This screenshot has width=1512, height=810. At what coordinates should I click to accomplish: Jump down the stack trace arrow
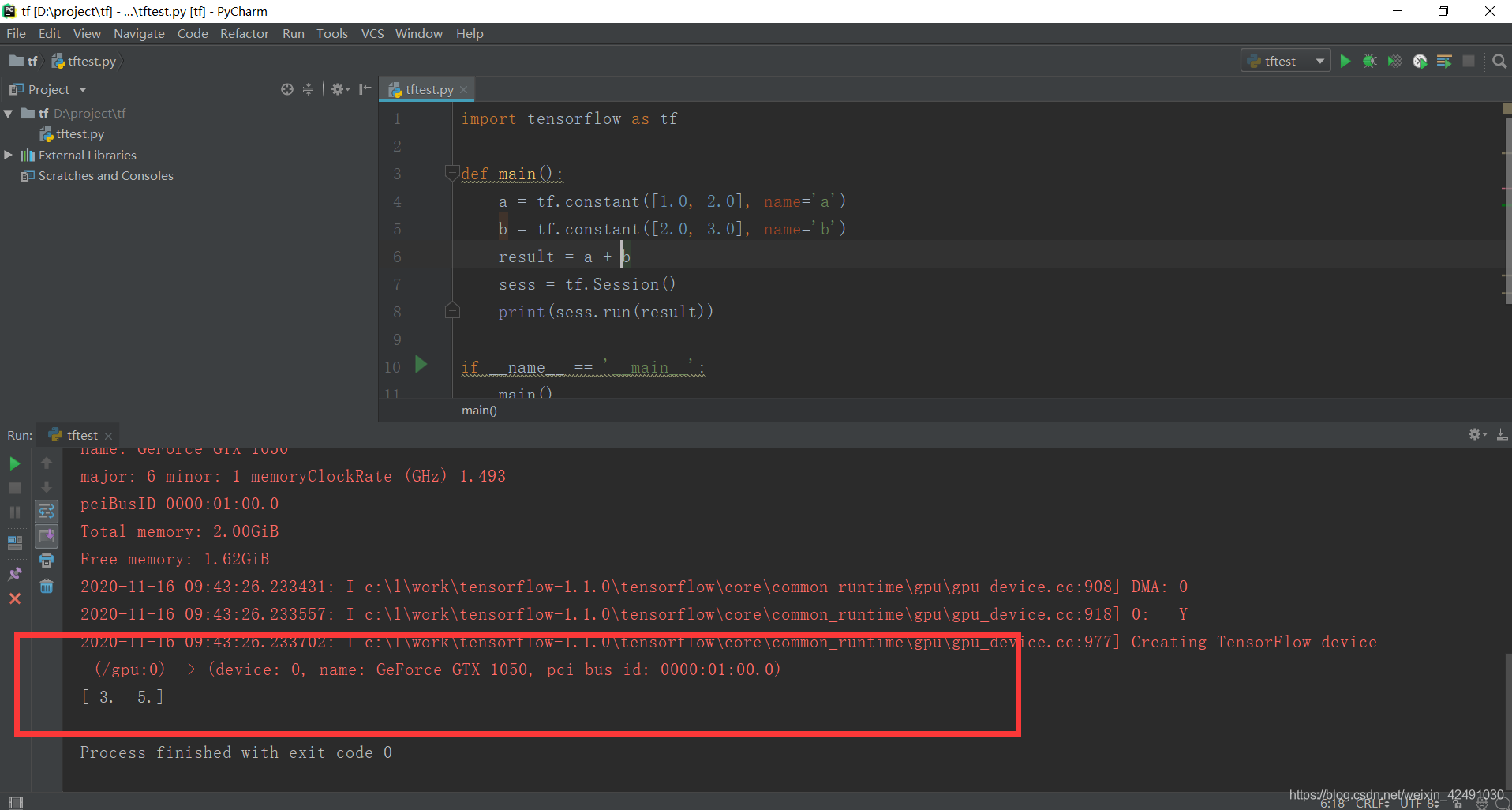47,487
